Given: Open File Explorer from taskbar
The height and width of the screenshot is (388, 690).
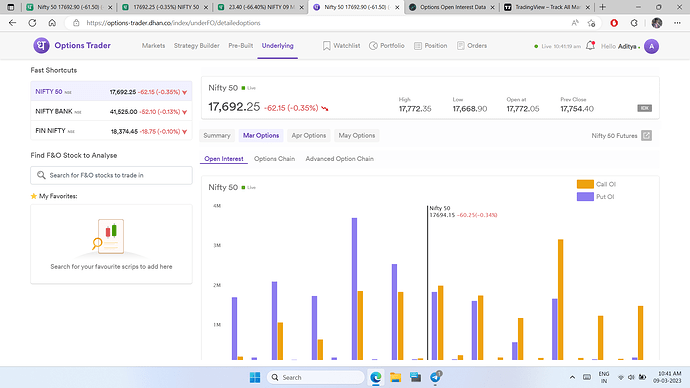Looking at the screenshot, I should [x=395, y=377].
